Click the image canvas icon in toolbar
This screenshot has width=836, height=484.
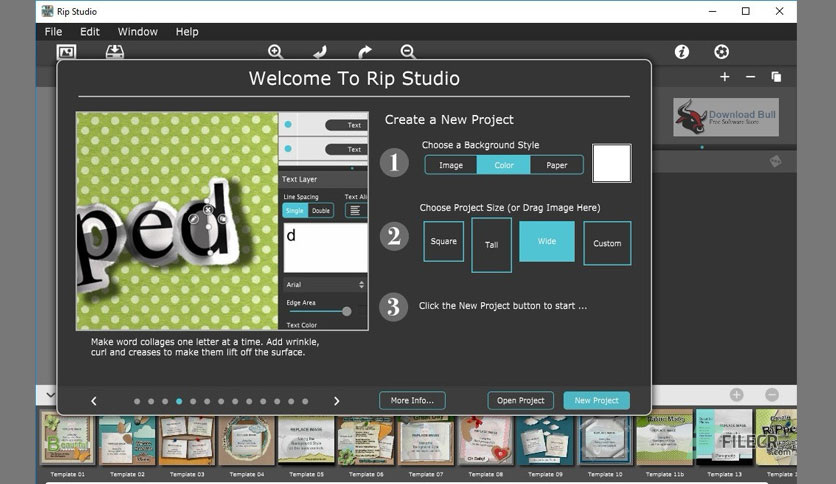click(67, 52)
